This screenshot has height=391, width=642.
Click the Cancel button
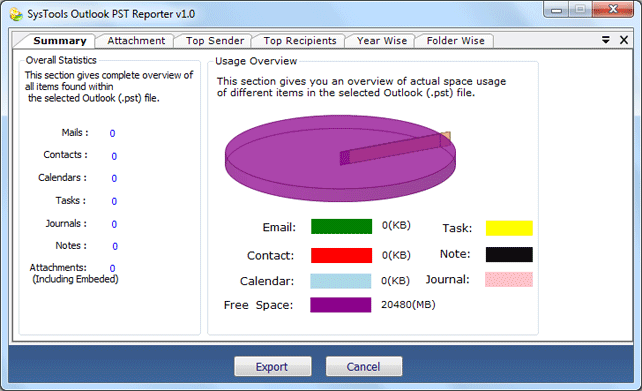pyautogui.click(x=364, y=366)
